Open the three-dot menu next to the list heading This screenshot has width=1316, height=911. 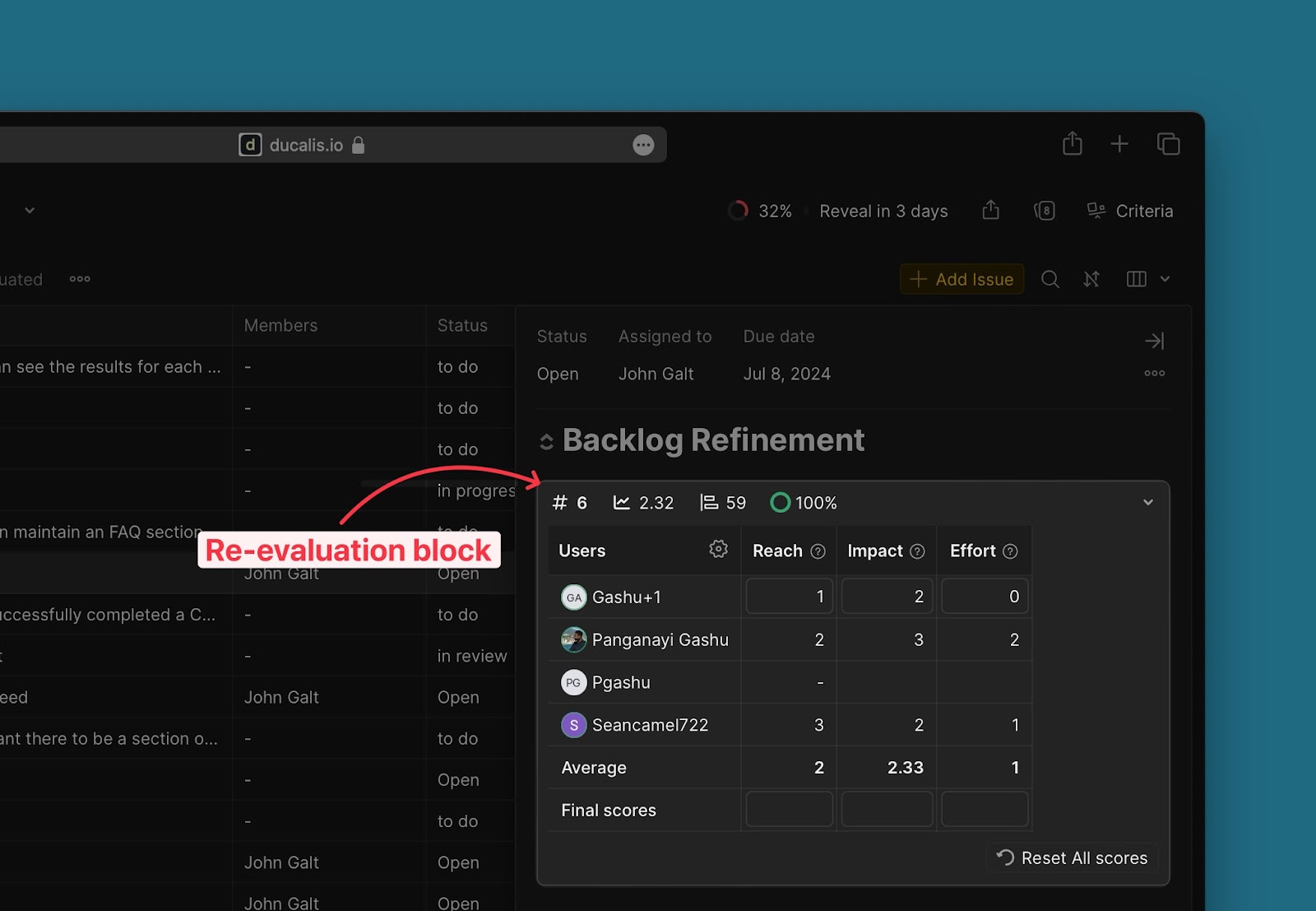click(x=79, y=279)
